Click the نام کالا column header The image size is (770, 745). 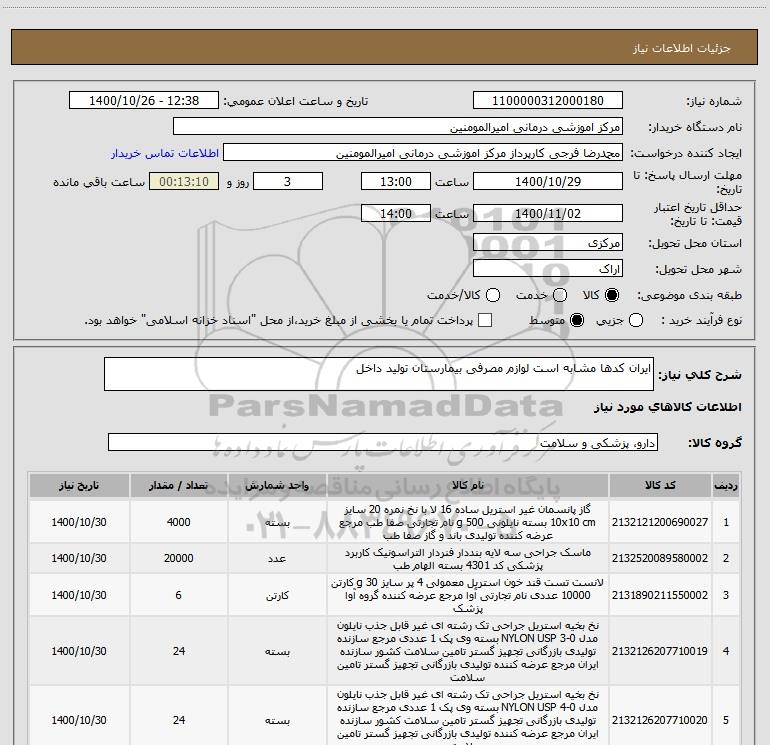tap(468, 485)
